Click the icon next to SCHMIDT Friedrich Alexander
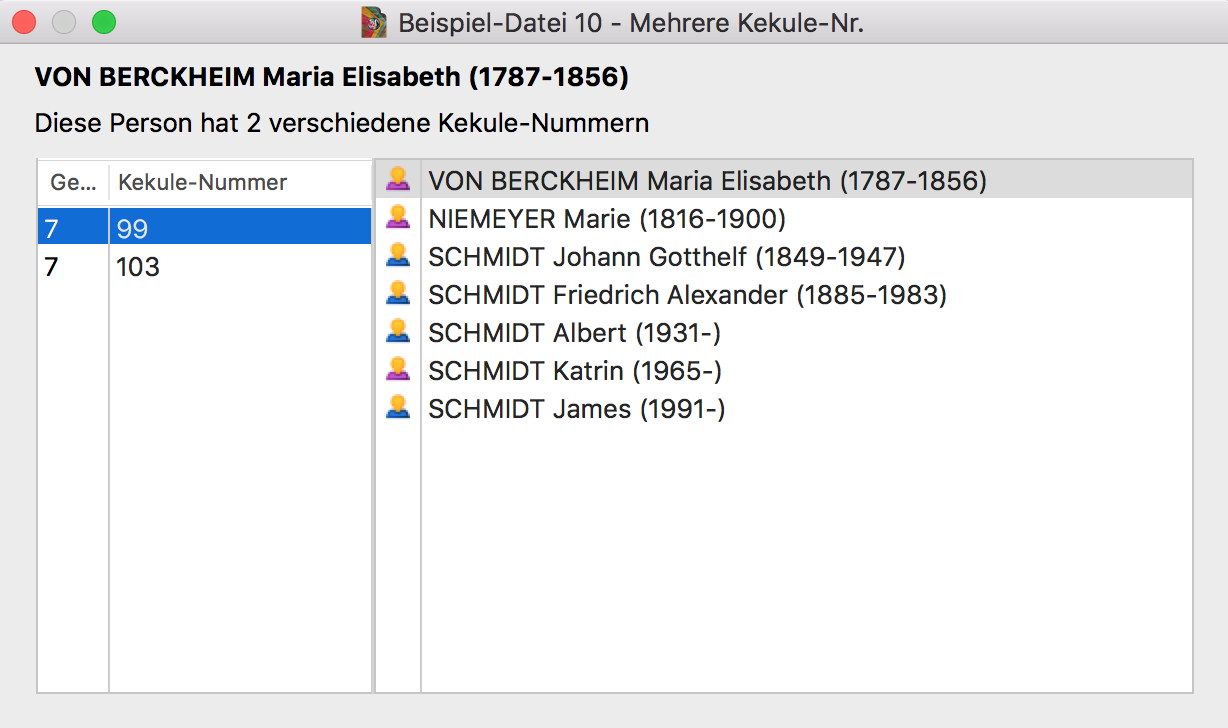Image resolution: width=1228 pixels, height=728 pixels. 398,294
